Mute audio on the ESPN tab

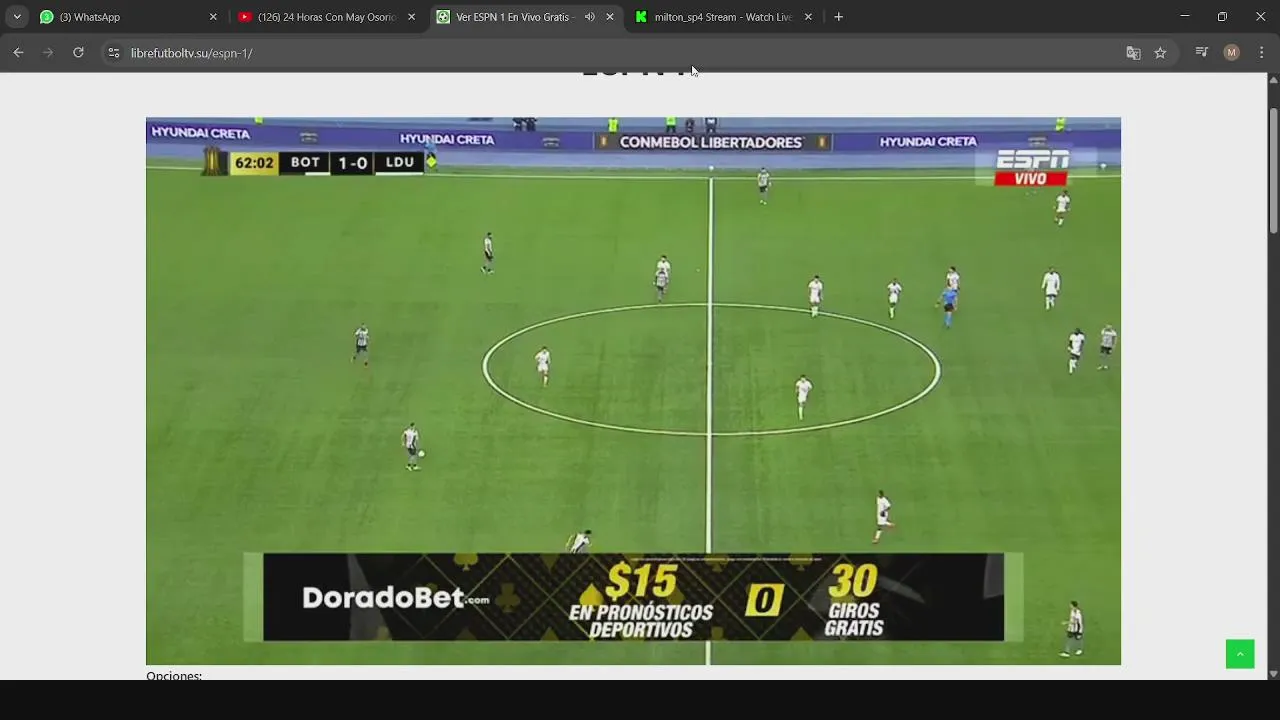589,17
